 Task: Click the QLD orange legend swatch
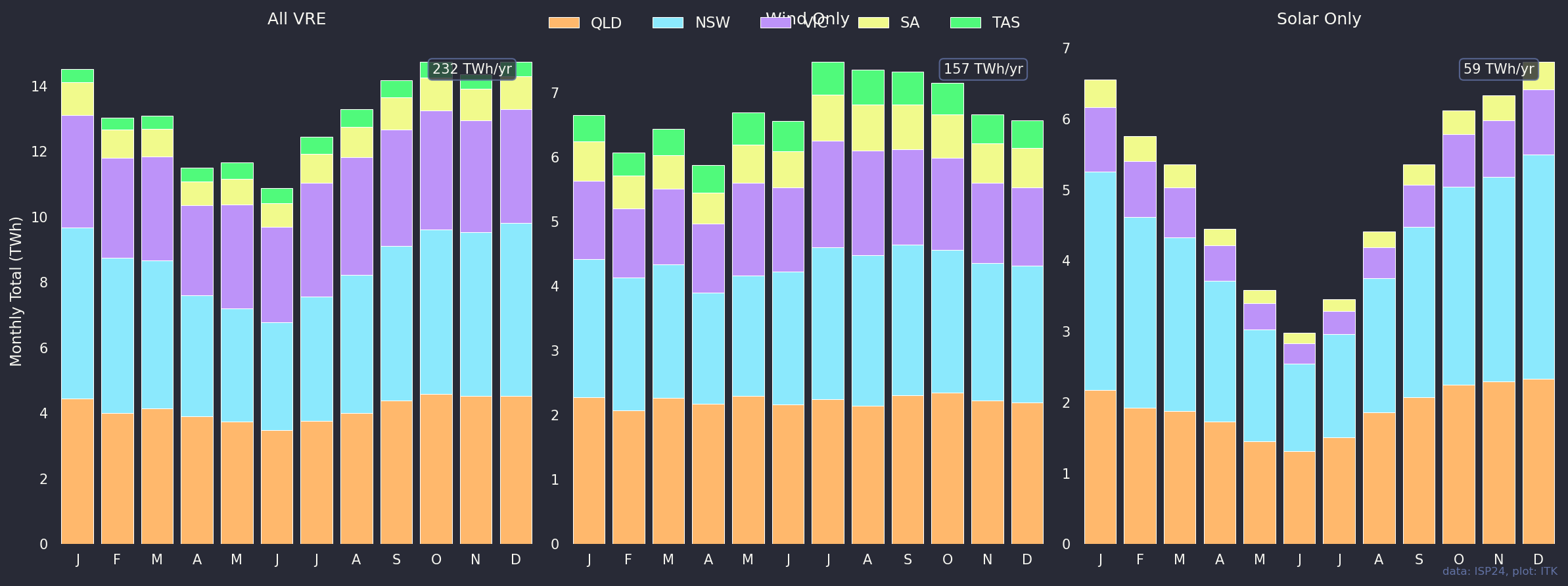click(x=564, y=23)
